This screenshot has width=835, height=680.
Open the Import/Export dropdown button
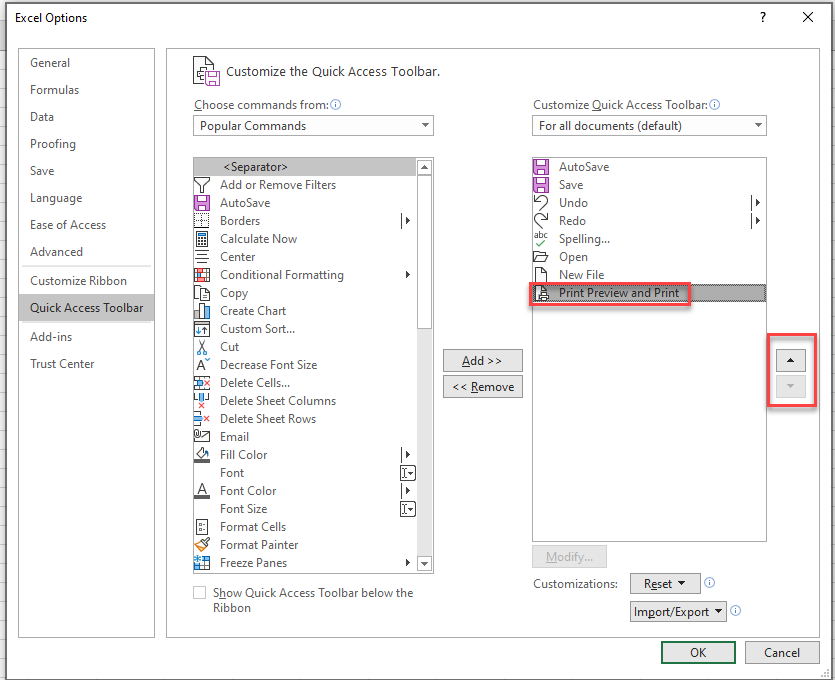click(678, 612)
